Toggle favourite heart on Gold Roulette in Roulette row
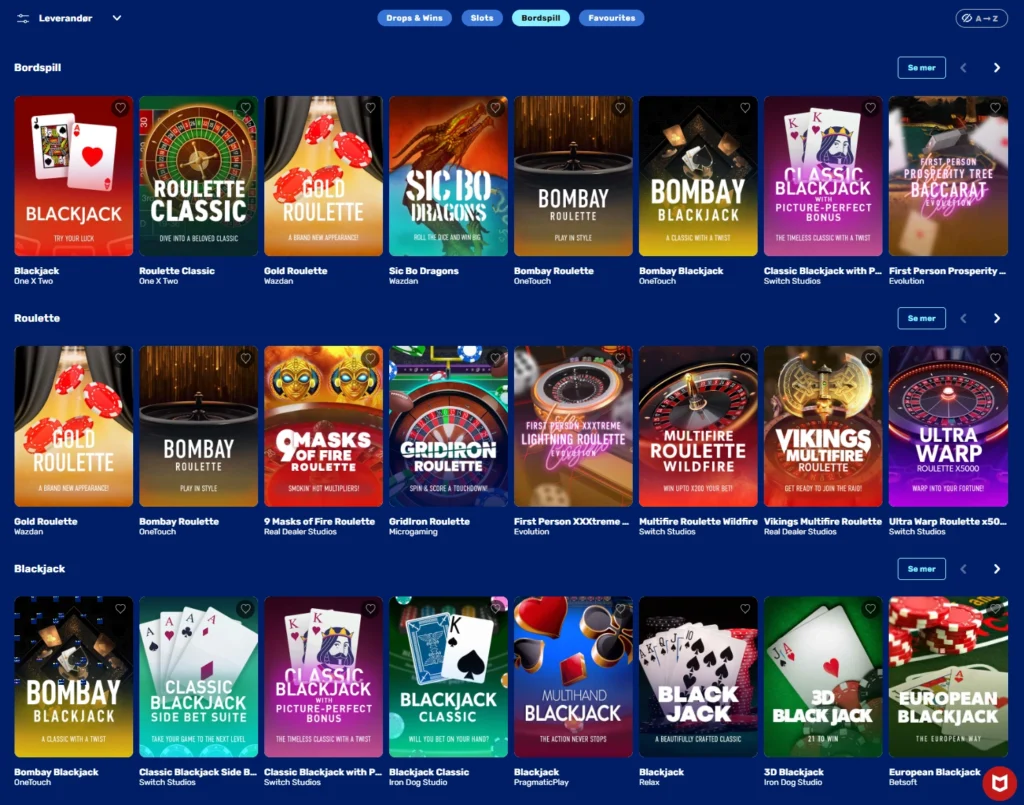The height and width of the screenshot is (805, 1024). coord(120,358)
